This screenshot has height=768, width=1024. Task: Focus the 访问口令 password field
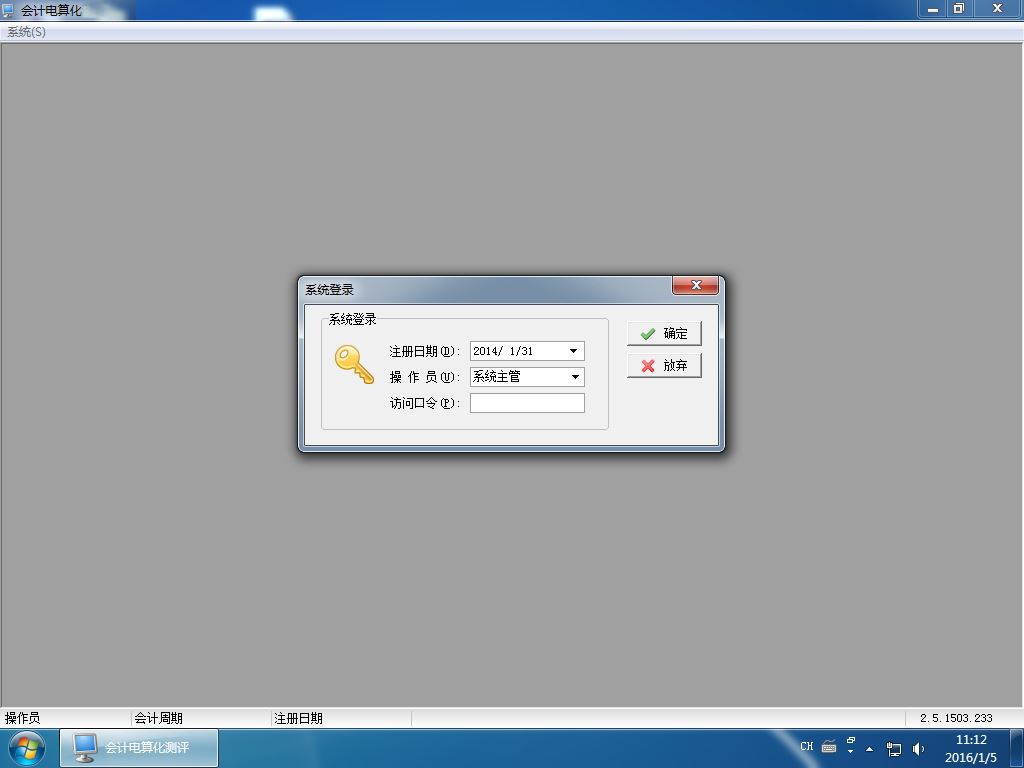coord(527,403)
